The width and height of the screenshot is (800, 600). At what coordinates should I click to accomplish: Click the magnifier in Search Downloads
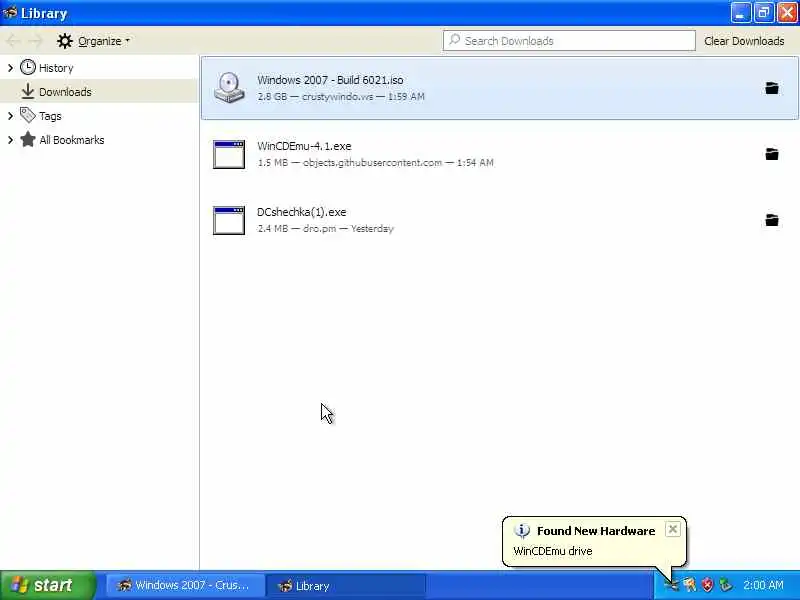[x=454, y=40]
